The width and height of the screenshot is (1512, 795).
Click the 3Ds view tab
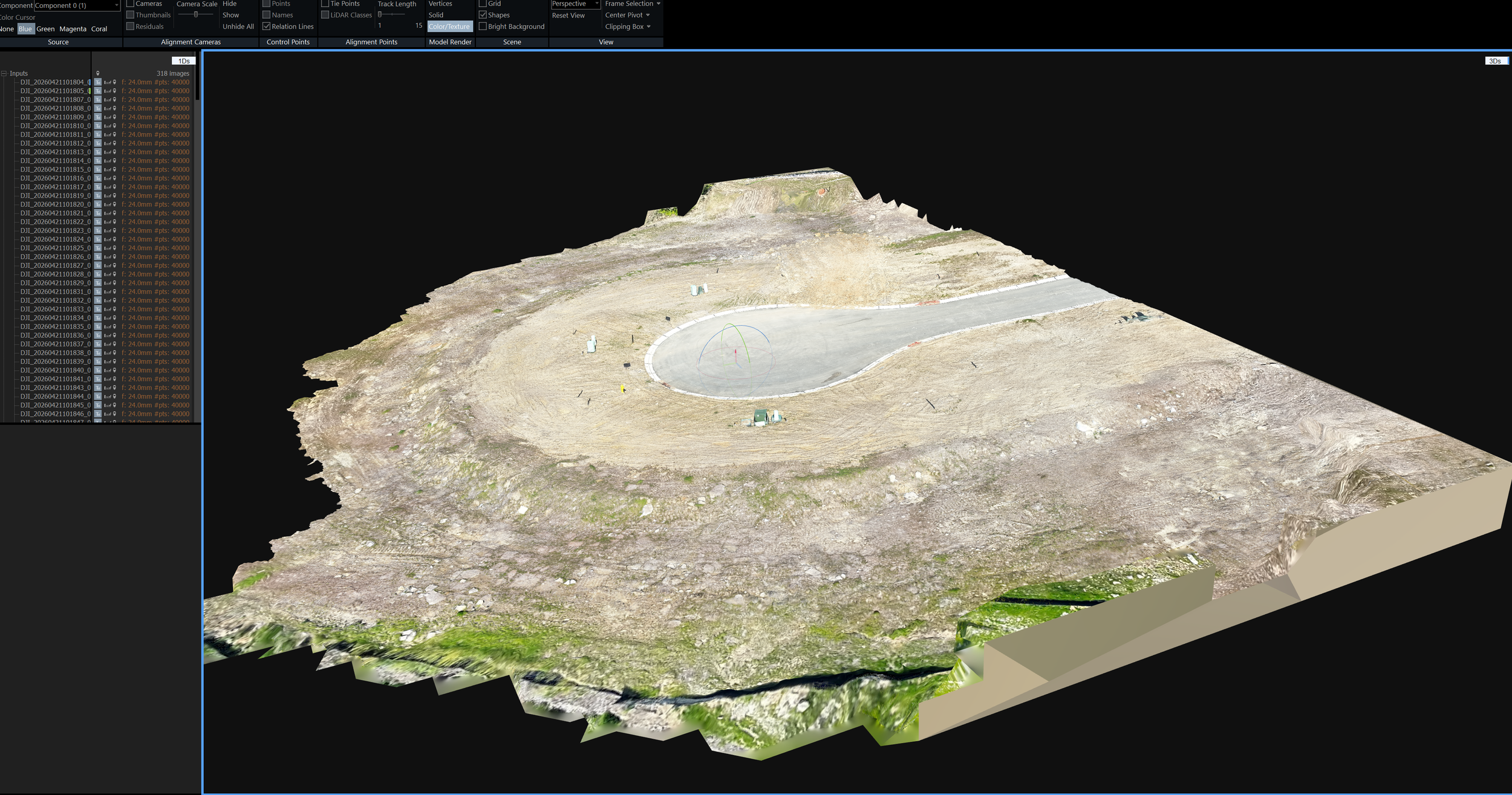click(1496, 61)
